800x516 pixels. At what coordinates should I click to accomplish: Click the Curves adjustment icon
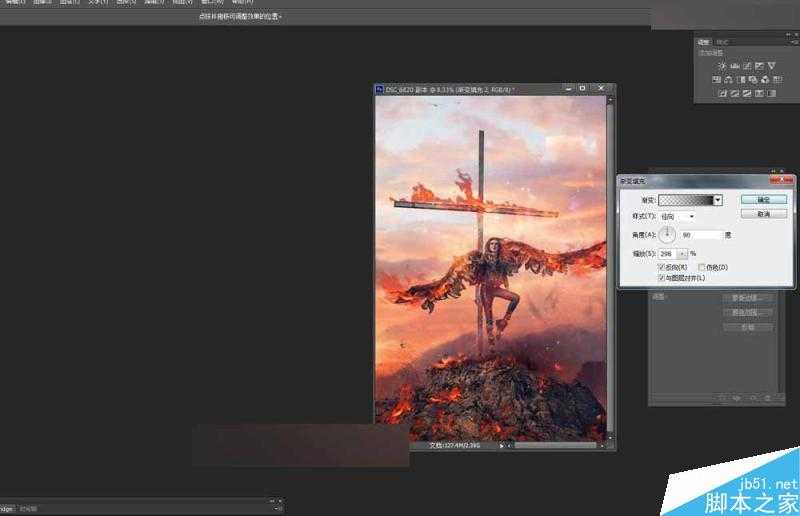(x=746, y=66)
